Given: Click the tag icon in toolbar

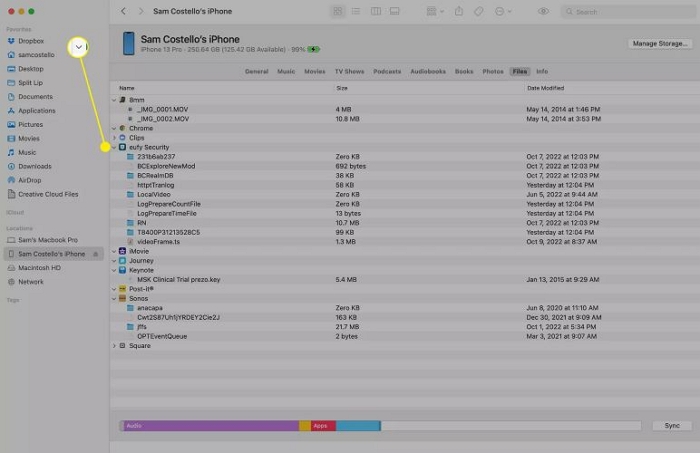Looking at the screenshot, I should pyautogui.click(x=480, y=11).
